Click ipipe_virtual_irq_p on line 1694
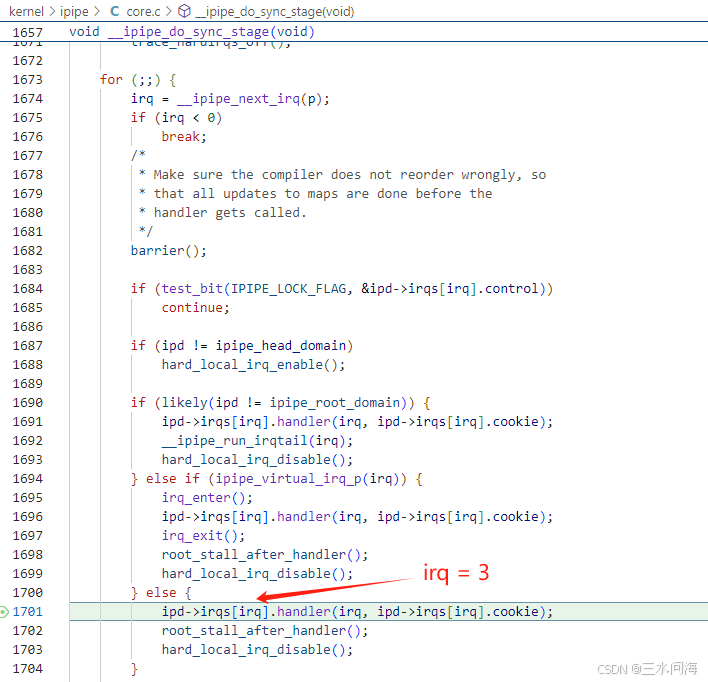The image size is (708, 682). click(x=288, y=479)
